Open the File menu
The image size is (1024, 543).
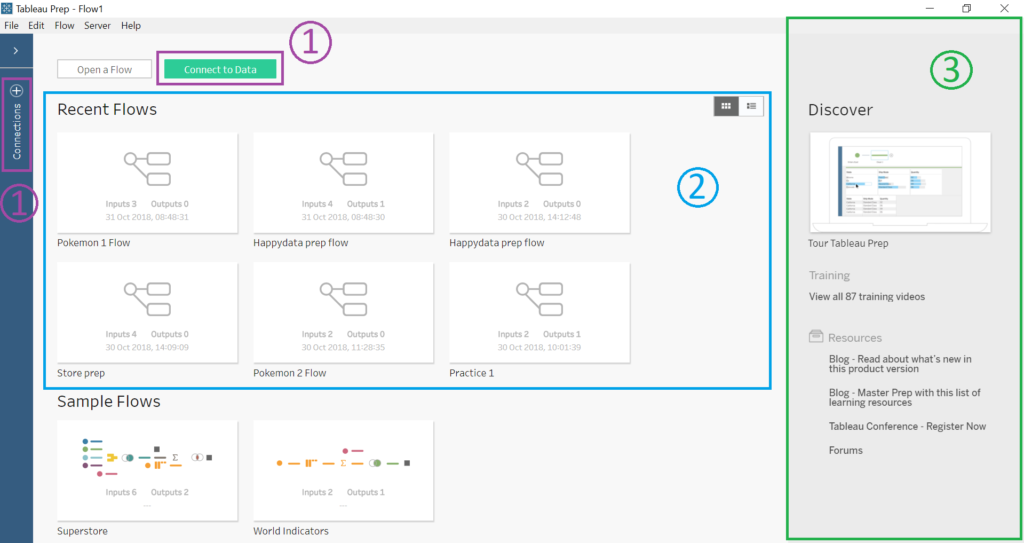click(x=11, y=25)
